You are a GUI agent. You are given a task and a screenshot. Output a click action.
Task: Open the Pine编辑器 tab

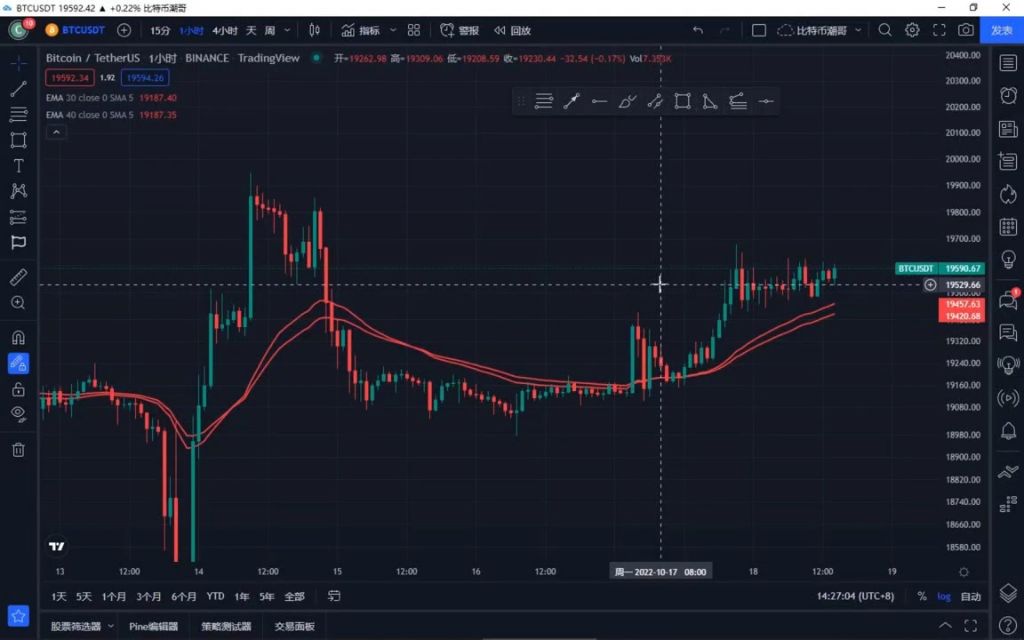click(x=153, y=626)
